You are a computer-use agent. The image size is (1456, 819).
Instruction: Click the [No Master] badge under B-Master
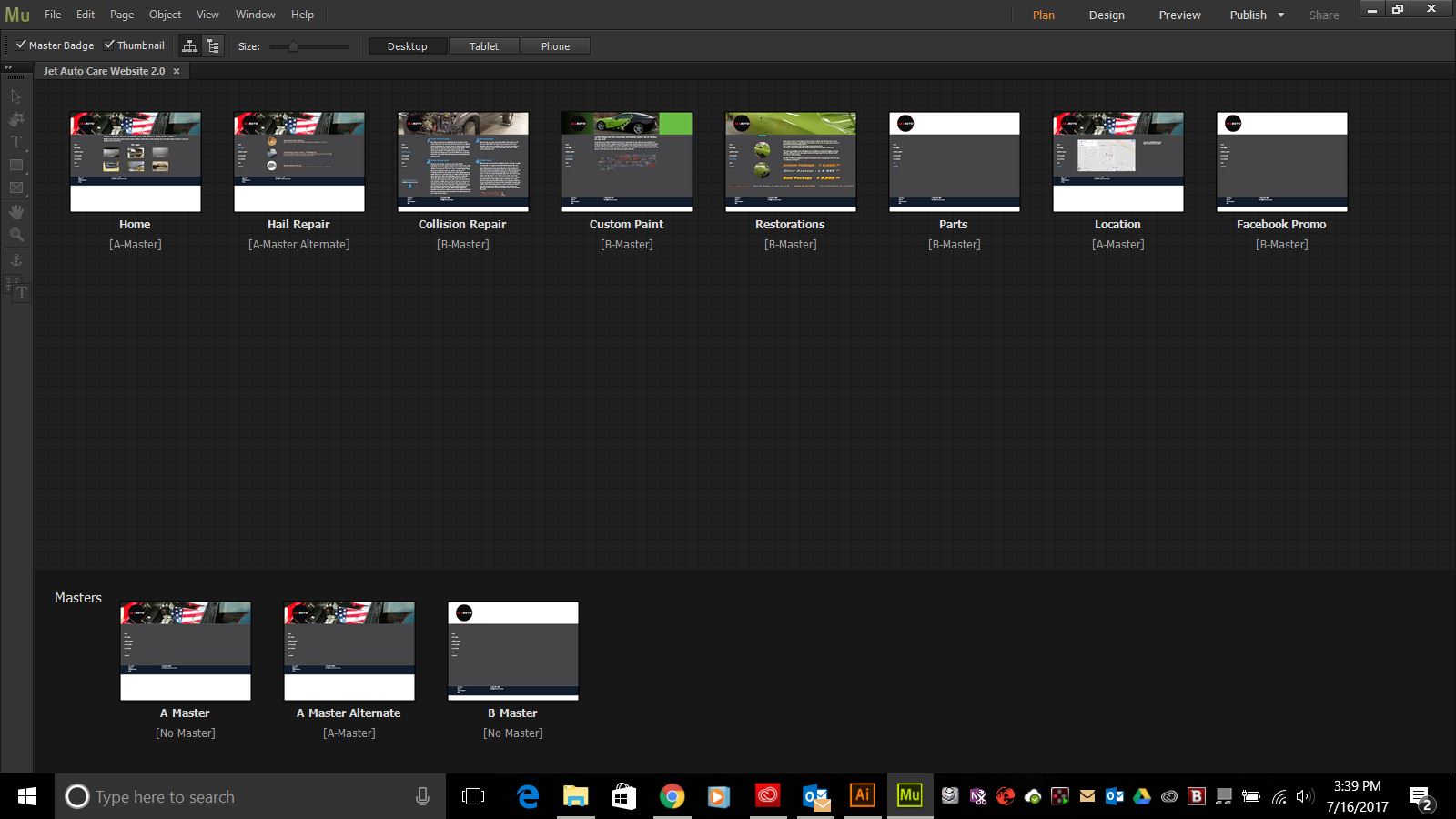point(513,733)
